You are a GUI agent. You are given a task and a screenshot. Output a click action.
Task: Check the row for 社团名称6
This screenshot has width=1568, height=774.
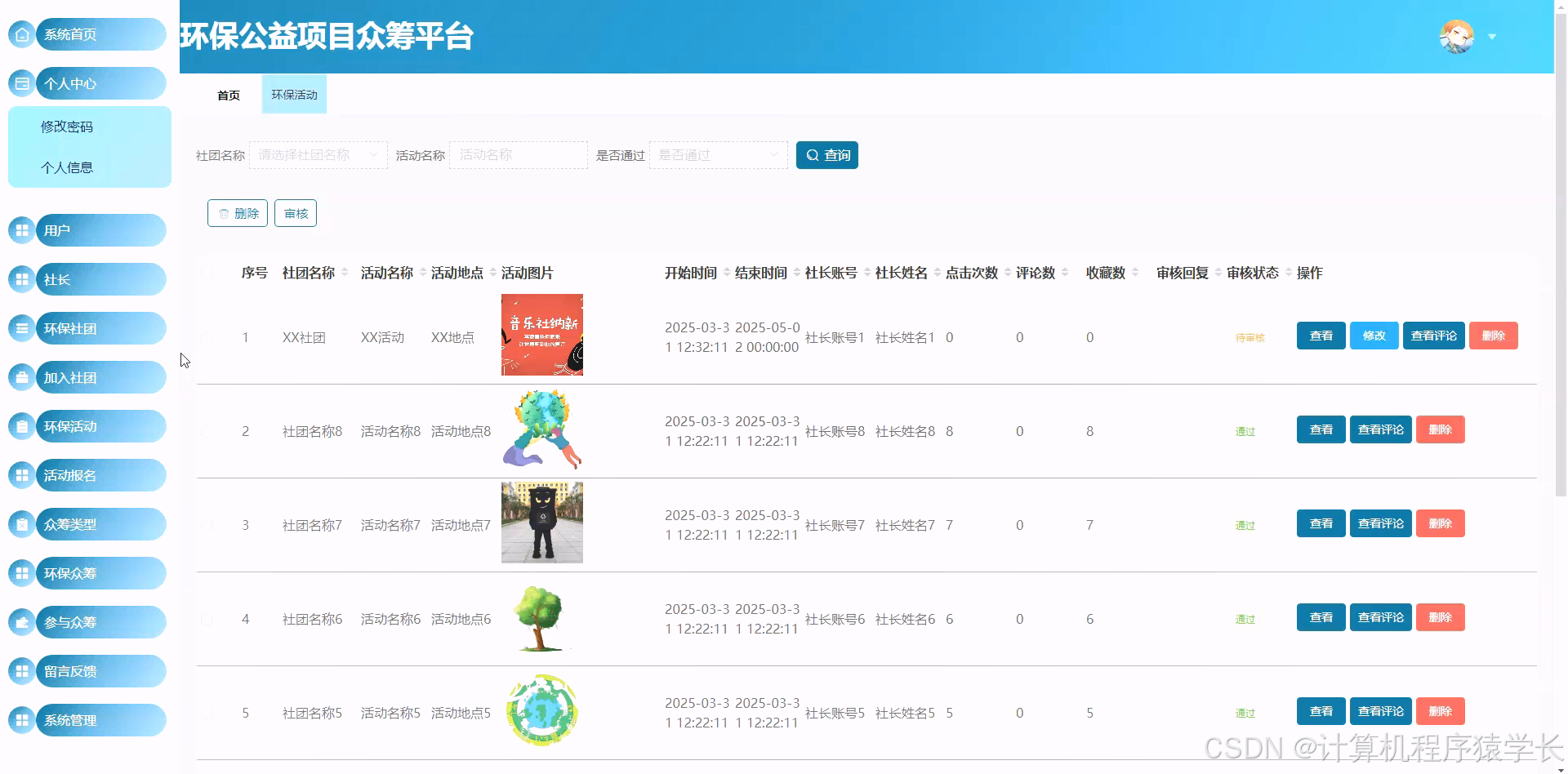click(207, 619)
